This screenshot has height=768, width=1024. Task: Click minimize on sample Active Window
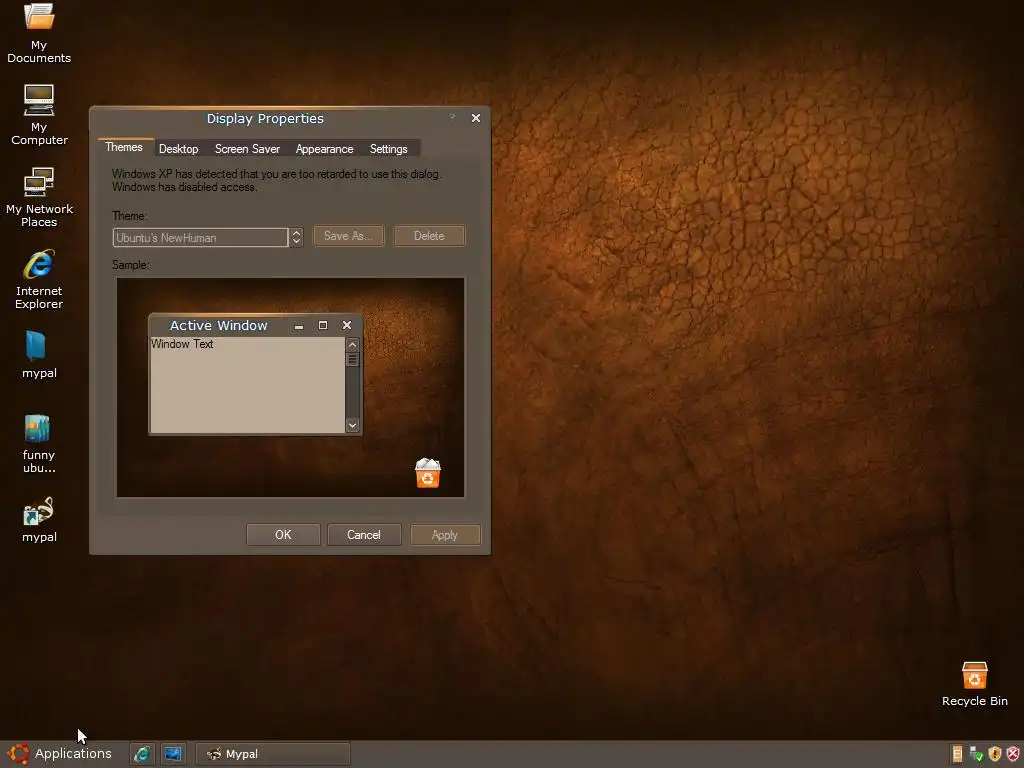point(298,325)
